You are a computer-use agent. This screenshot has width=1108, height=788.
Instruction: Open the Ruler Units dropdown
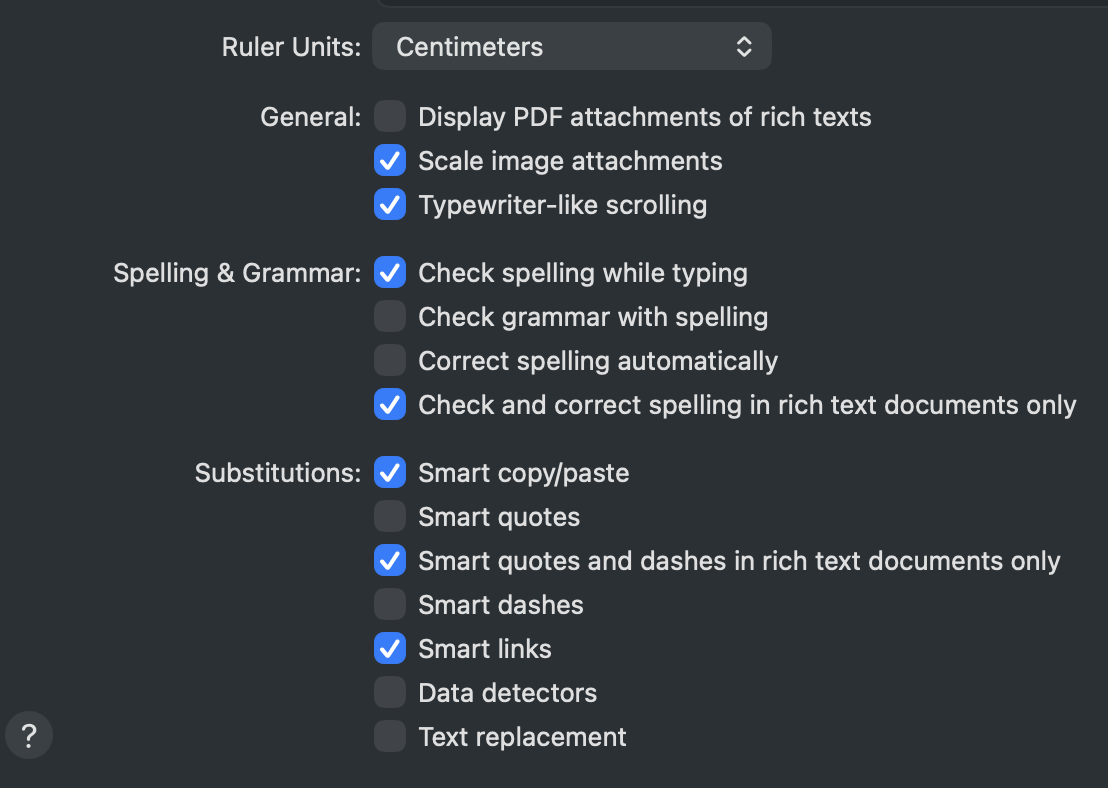pyautogui.click(x=571, y=47)
